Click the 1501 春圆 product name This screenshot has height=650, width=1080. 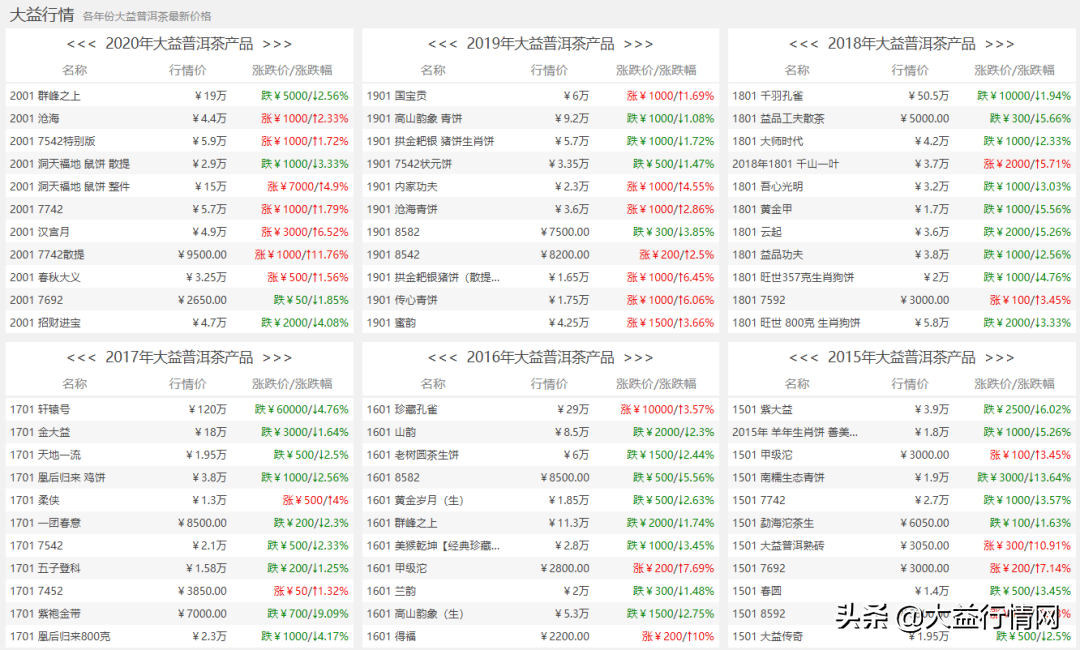(756, 591)
